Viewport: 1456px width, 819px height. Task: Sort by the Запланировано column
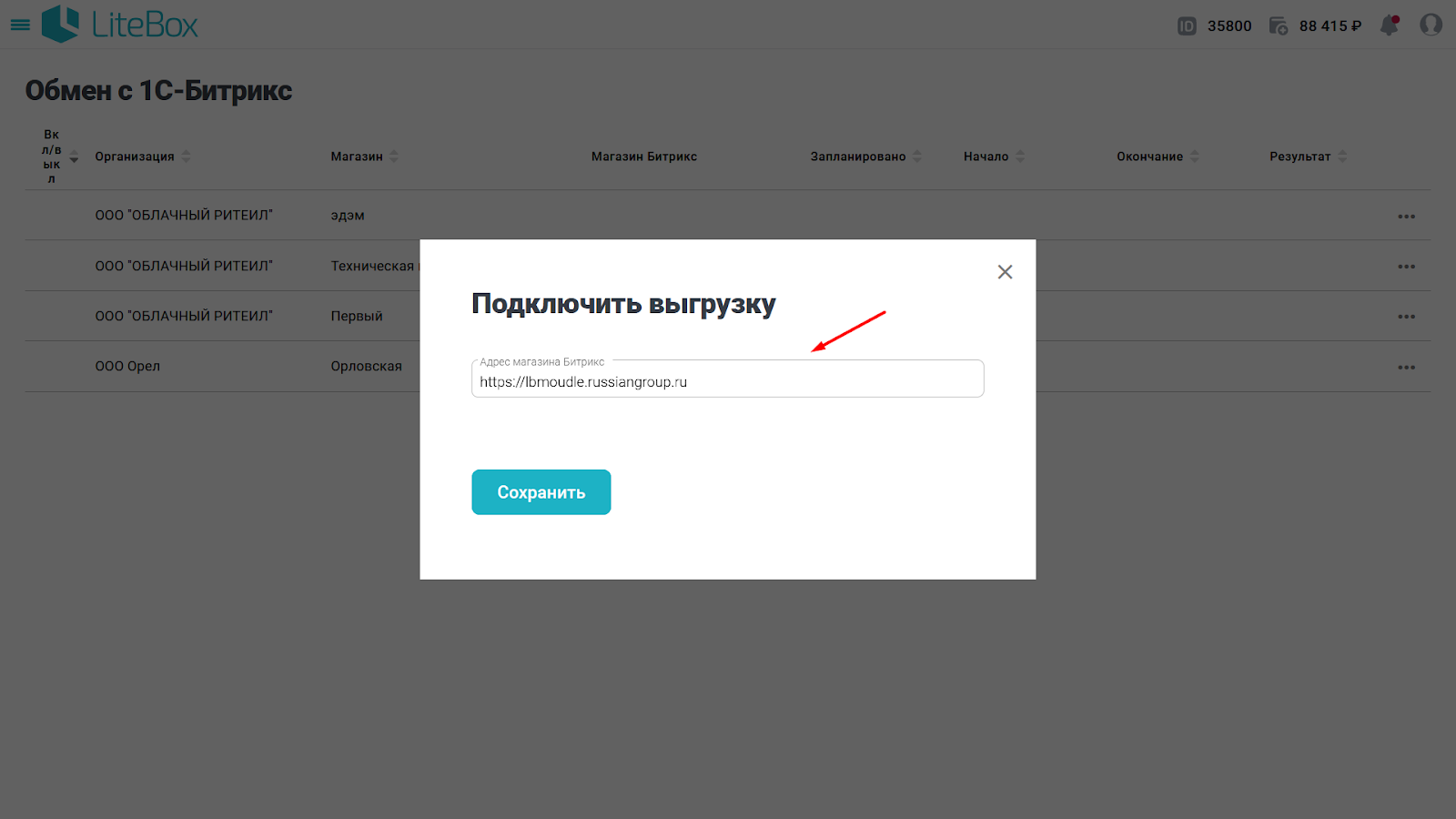click(x=917, y=157)
